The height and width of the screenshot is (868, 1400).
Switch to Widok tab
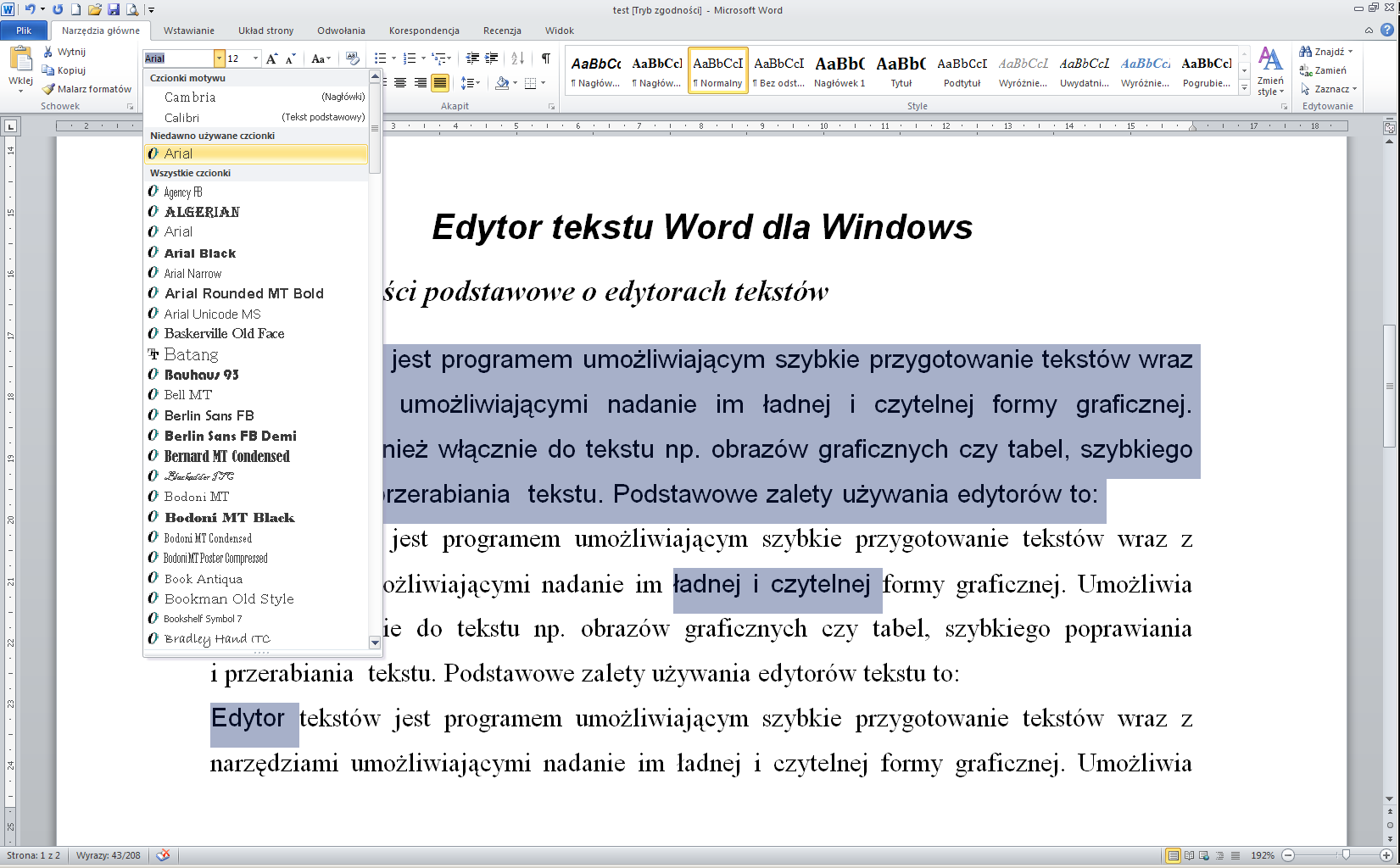coord(560,31)
